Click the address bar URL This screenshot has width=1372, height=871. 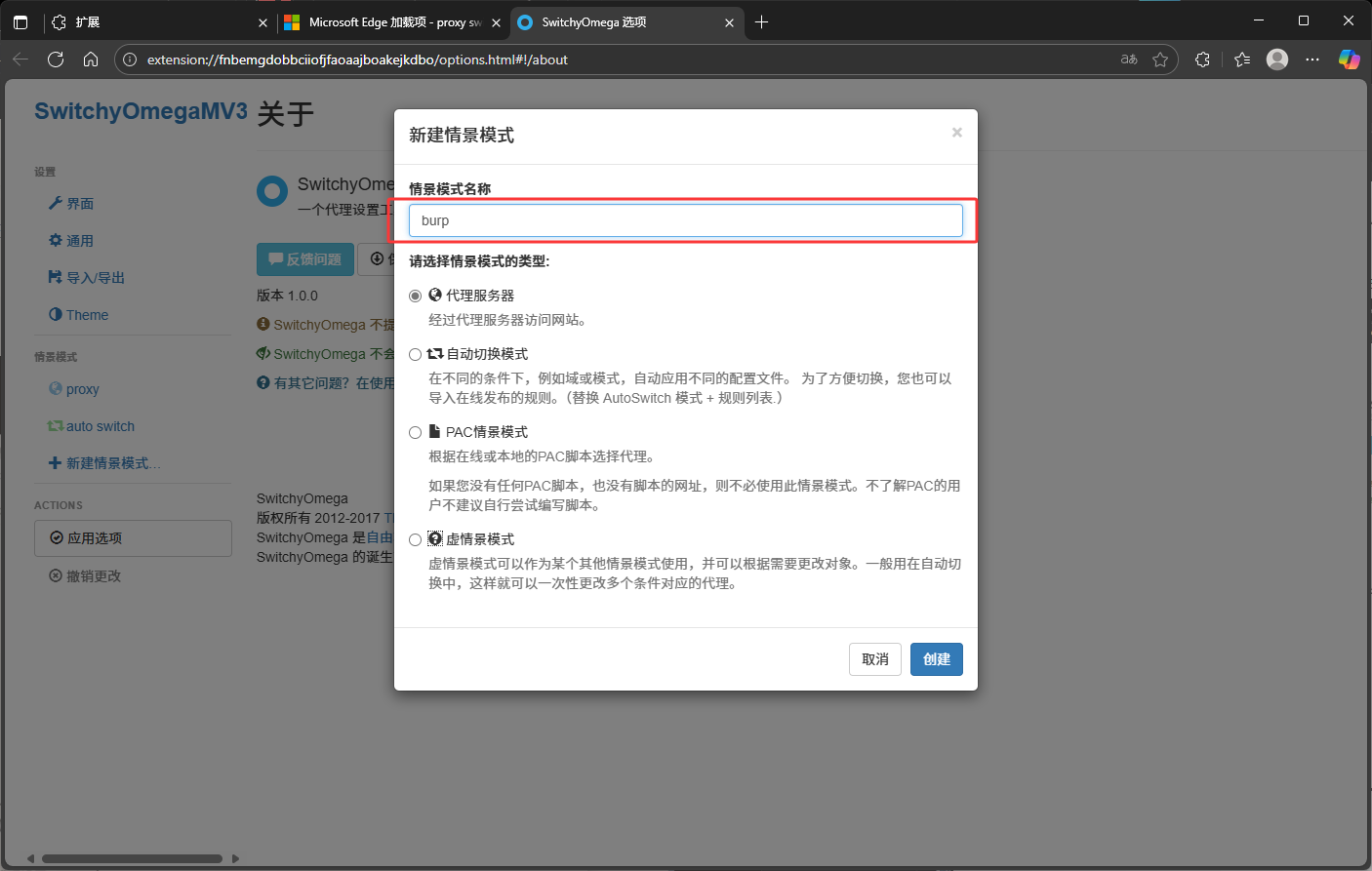357,59
